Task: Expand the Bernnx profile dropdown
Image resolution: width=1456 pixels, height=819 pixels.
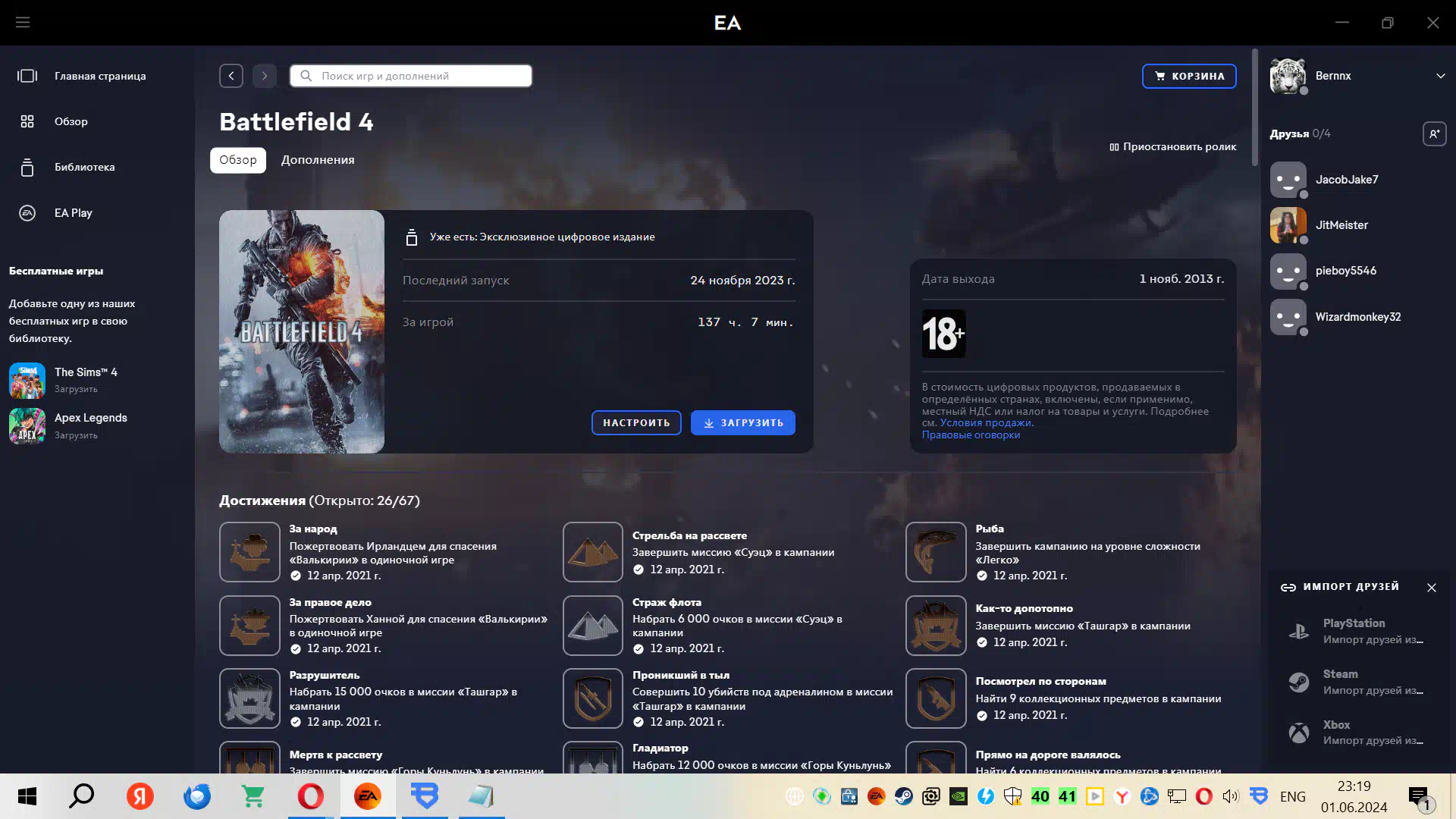Action: [1440, 76]
